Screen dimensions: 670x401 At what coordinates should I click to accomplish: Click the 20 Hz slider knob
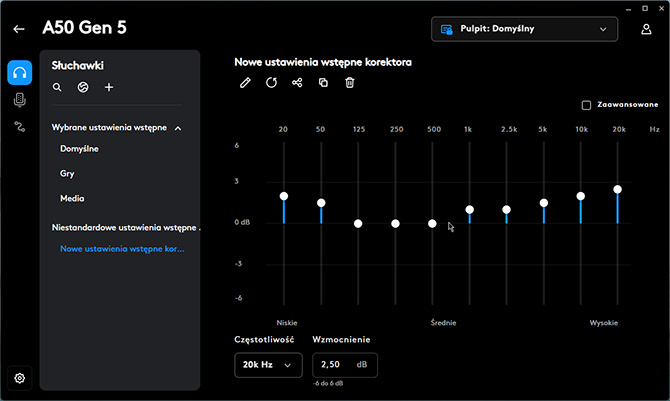pyautogui.click(x=284, y=196)
